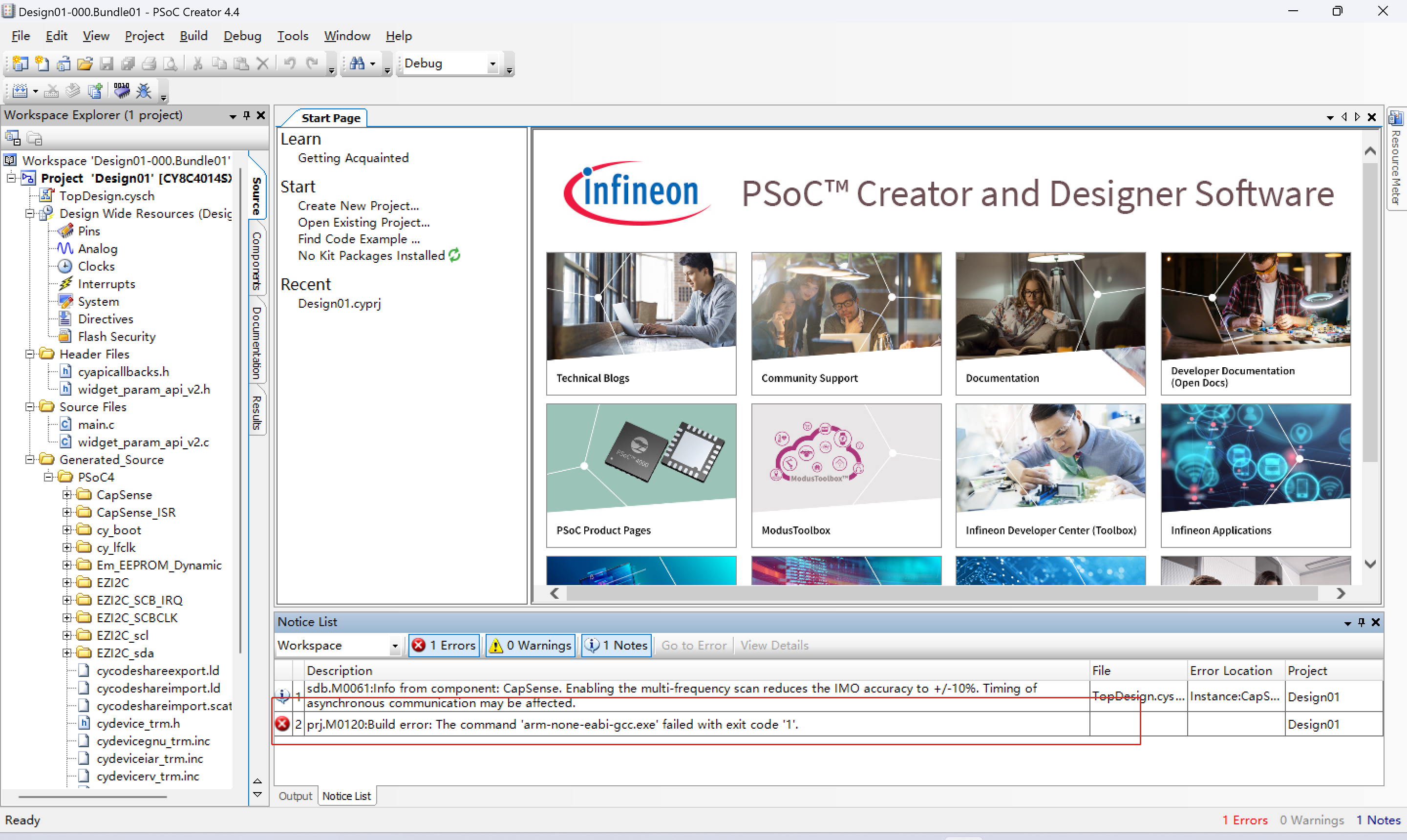Viewport: 1407px width, 840px height.
Task: Open Analog design resource item
Action: pyautogui.click(x=97, y=249)
